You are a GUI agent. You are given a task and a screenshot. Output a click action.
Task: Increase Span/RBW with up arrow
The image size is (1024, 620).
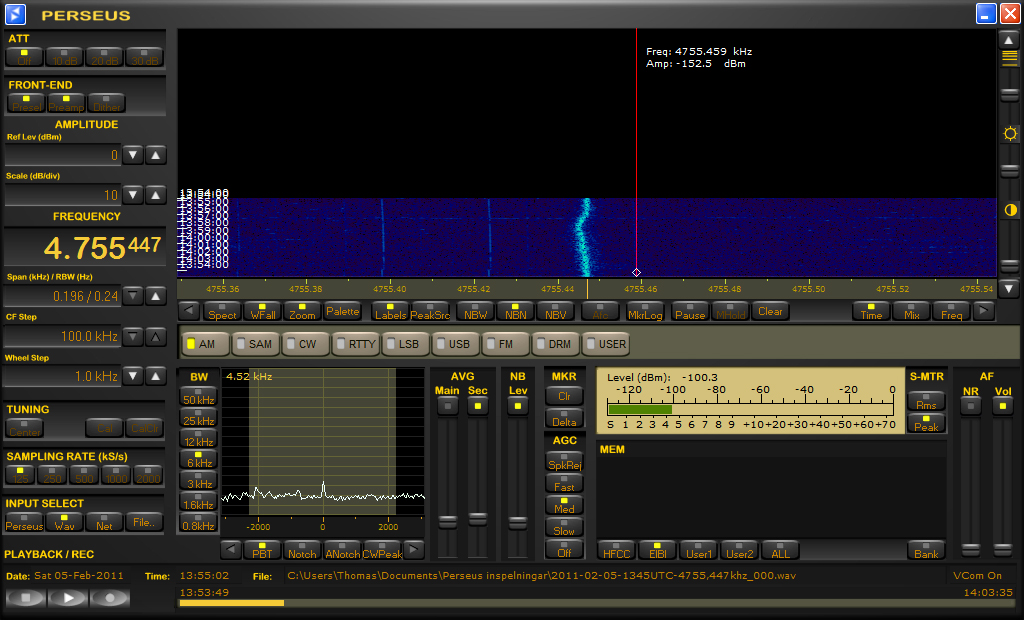tap(155, 296)
